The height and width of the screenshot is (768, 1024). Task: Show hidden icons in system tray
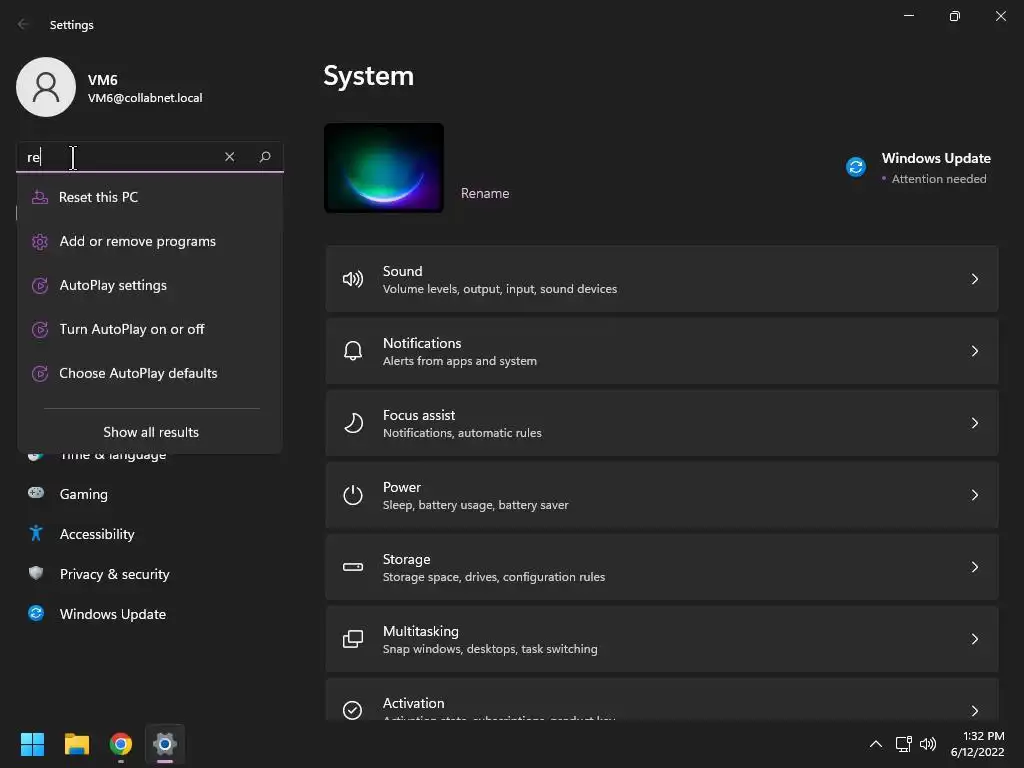[876, 744]
